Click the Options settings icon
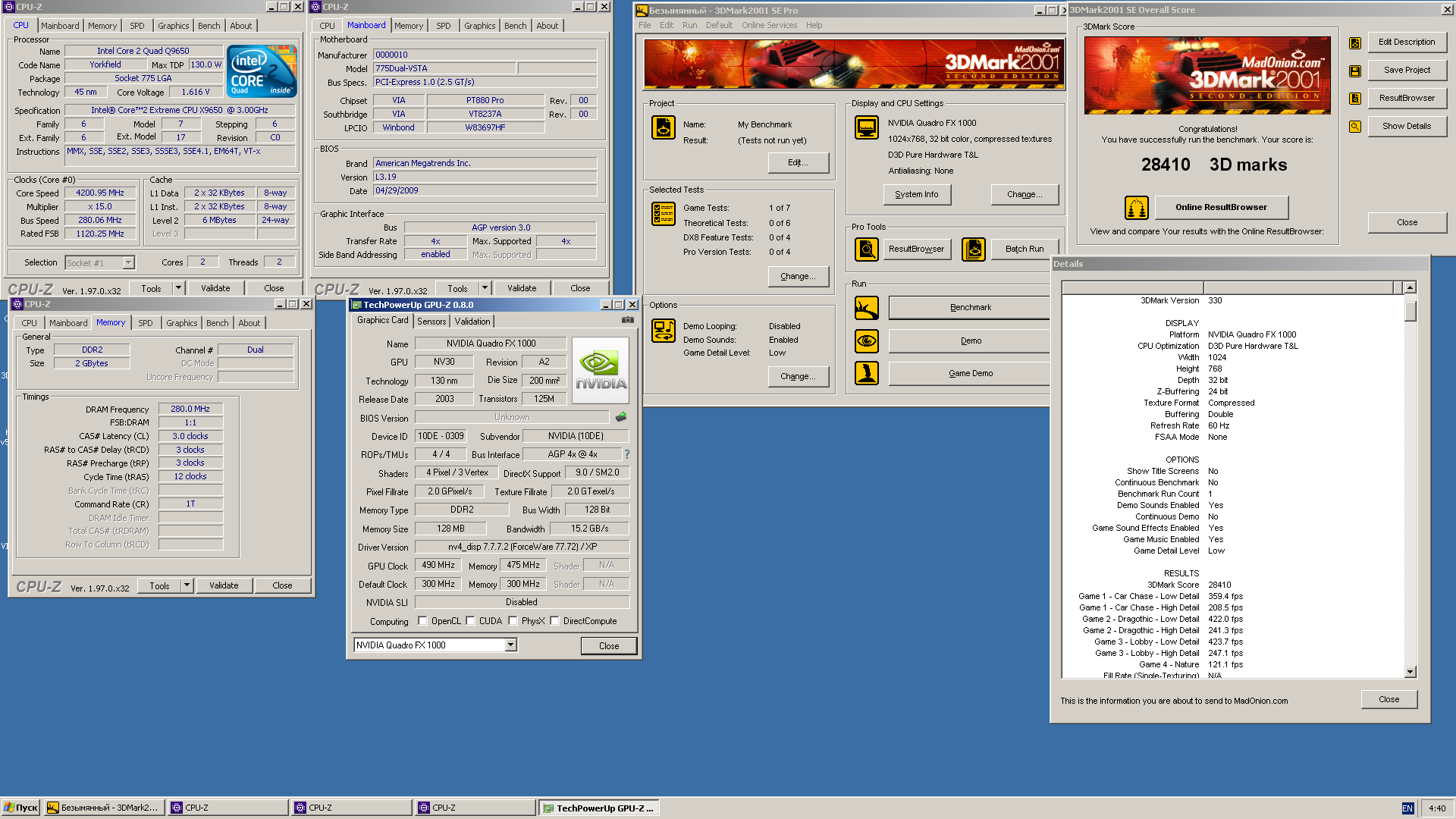 click(x=664, y=331)
